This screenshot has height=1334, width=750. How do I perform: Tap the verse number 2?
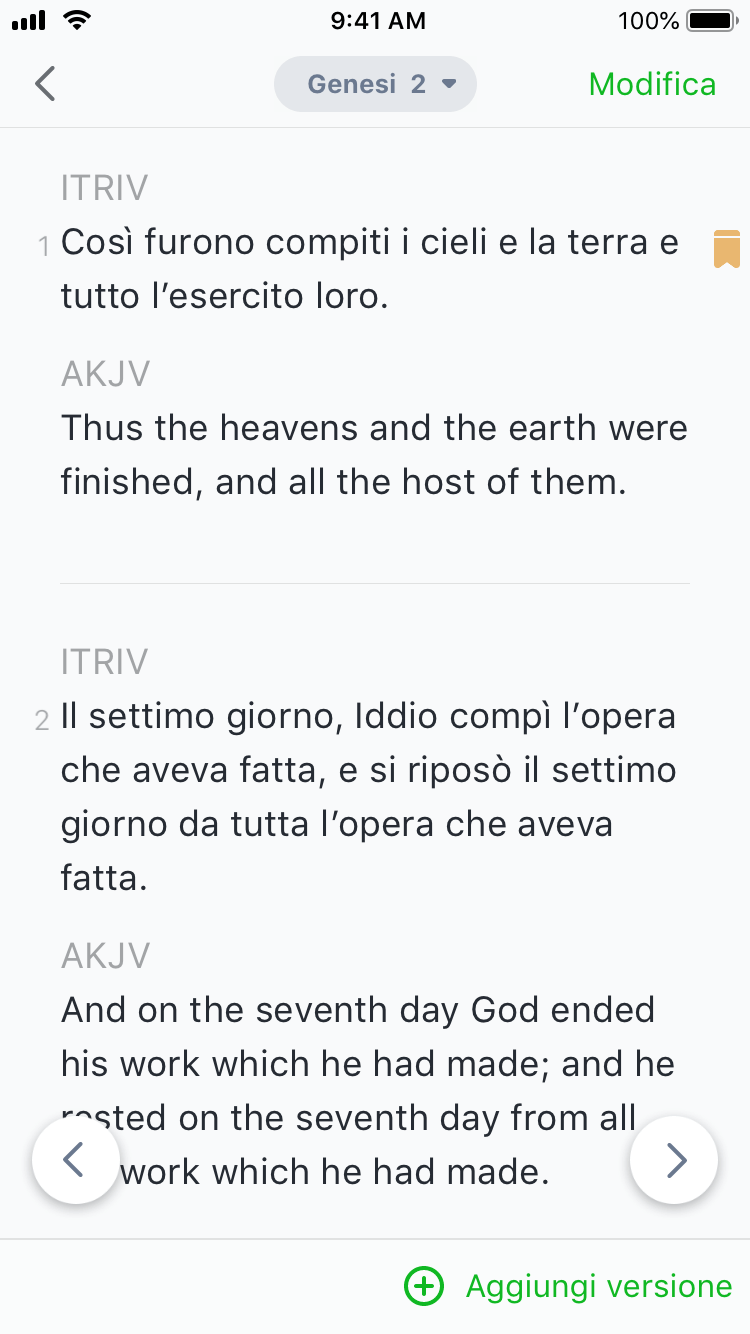coord(42,721)
